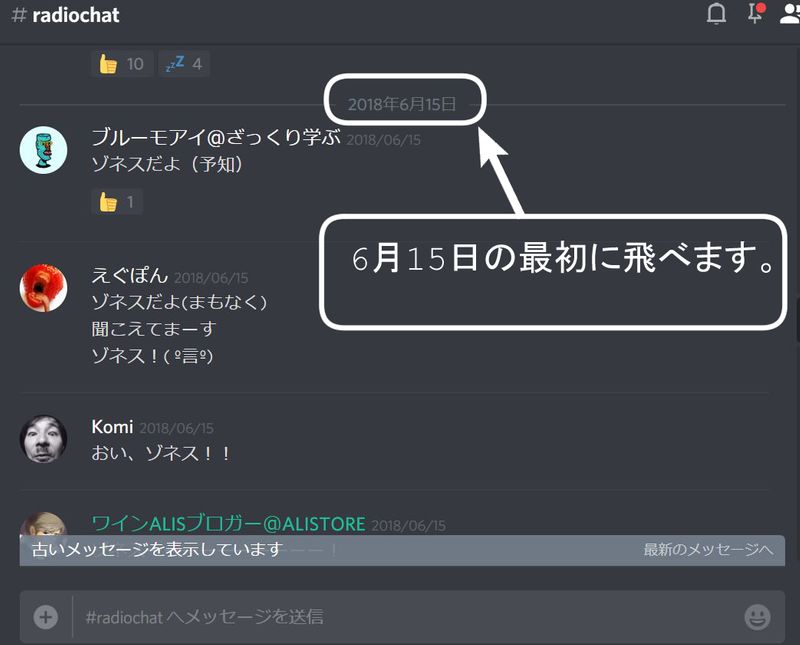This screenshot has height=645, width=800.
Task: Click username ワインALISブロガー@ALISTORE
Action: click(228, 523)
